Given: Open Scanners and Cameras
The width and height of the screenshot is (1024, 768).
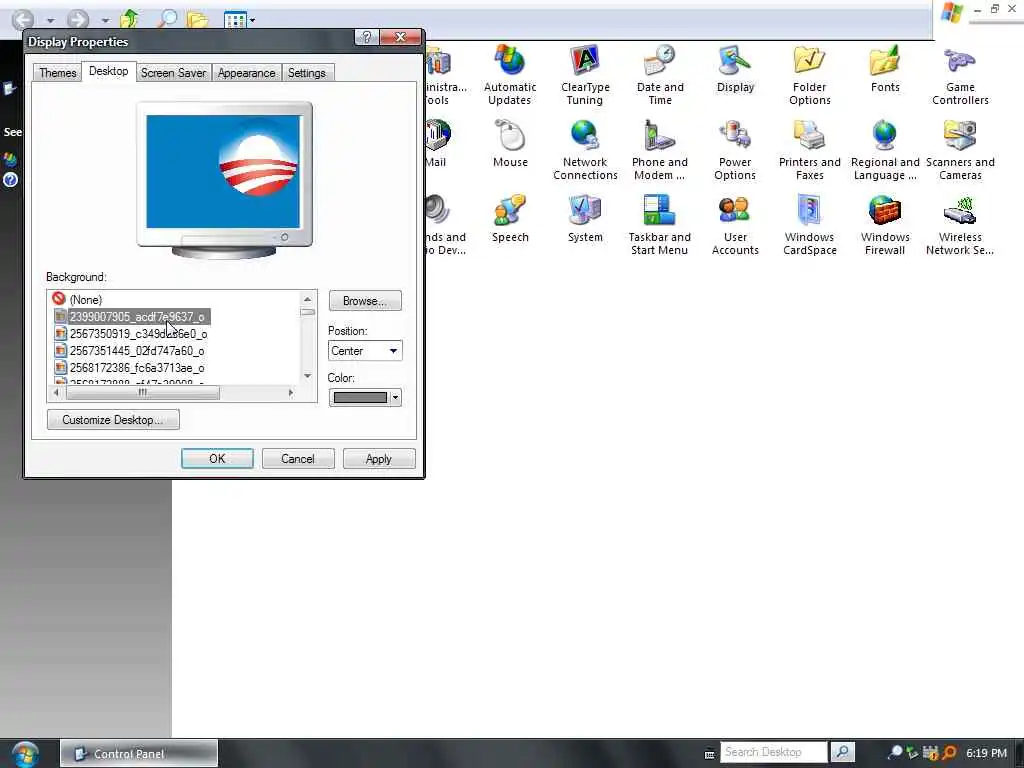Looking at the screenshot, I should tap(960, 150).
